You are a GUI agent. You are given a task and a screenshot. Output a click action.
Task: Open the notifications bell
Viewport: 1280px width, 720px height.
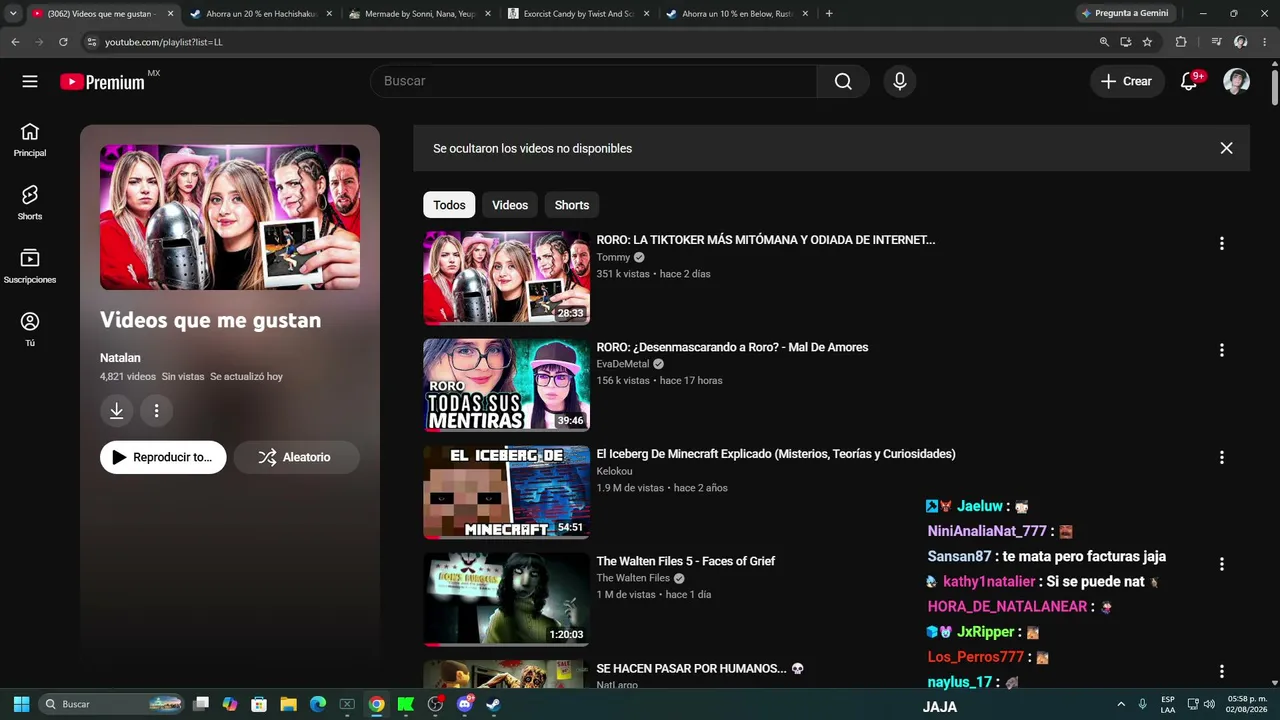coord(1189,81)
